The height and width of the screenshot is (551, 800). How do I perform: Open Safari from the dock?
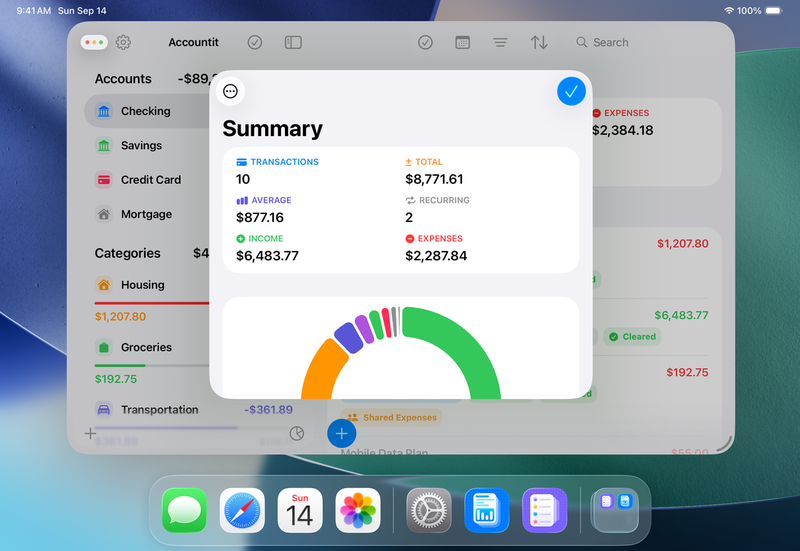[242, 510]
